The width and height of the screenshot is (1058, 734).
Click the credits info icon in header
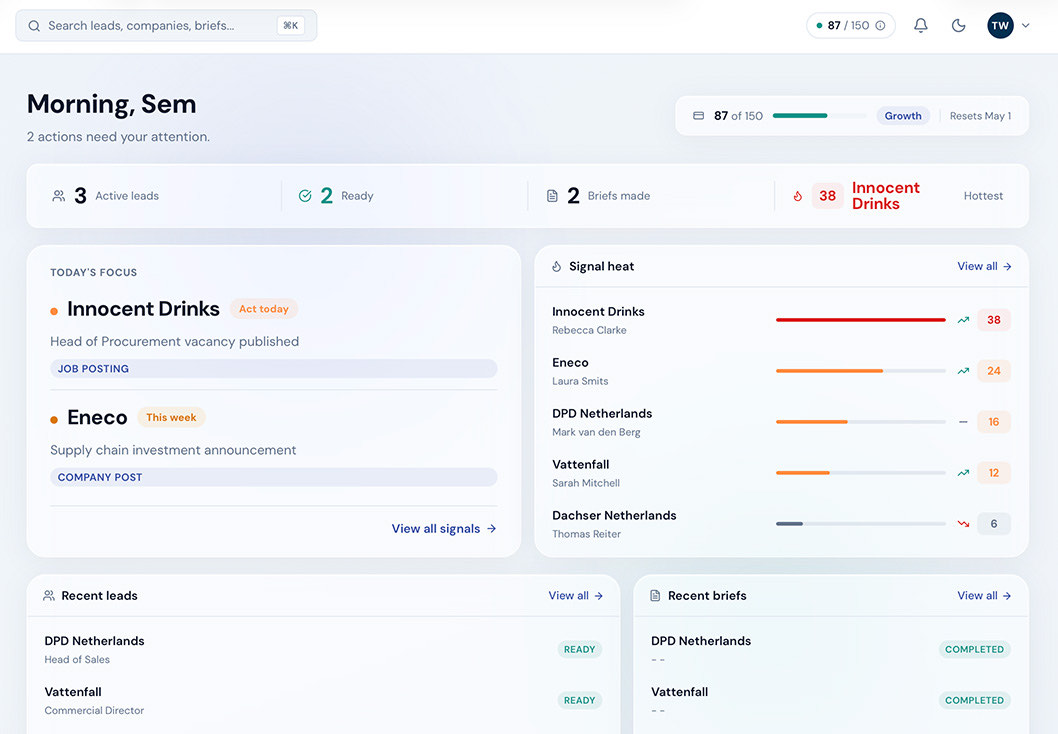coord(880,26)
